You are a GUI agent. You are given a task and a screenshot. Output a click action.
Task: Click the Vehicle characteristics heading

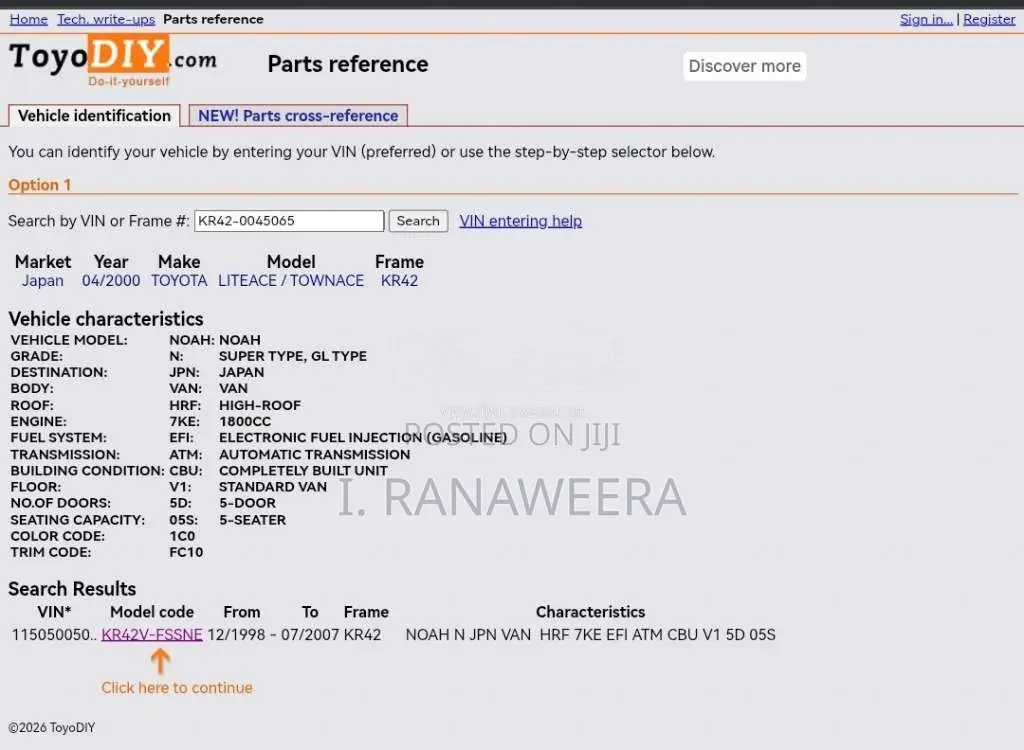pos(106,319)
